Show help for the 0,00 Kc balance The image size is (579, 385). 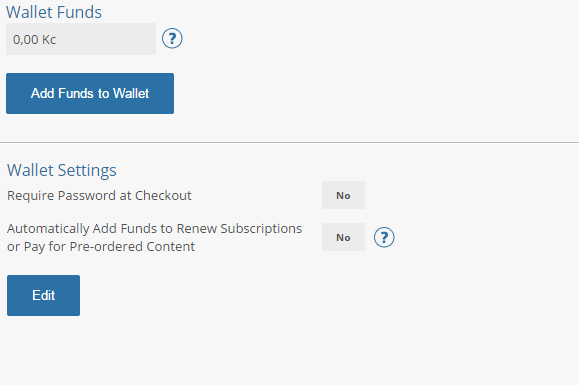pyautogui.click(x=172, y=38)
